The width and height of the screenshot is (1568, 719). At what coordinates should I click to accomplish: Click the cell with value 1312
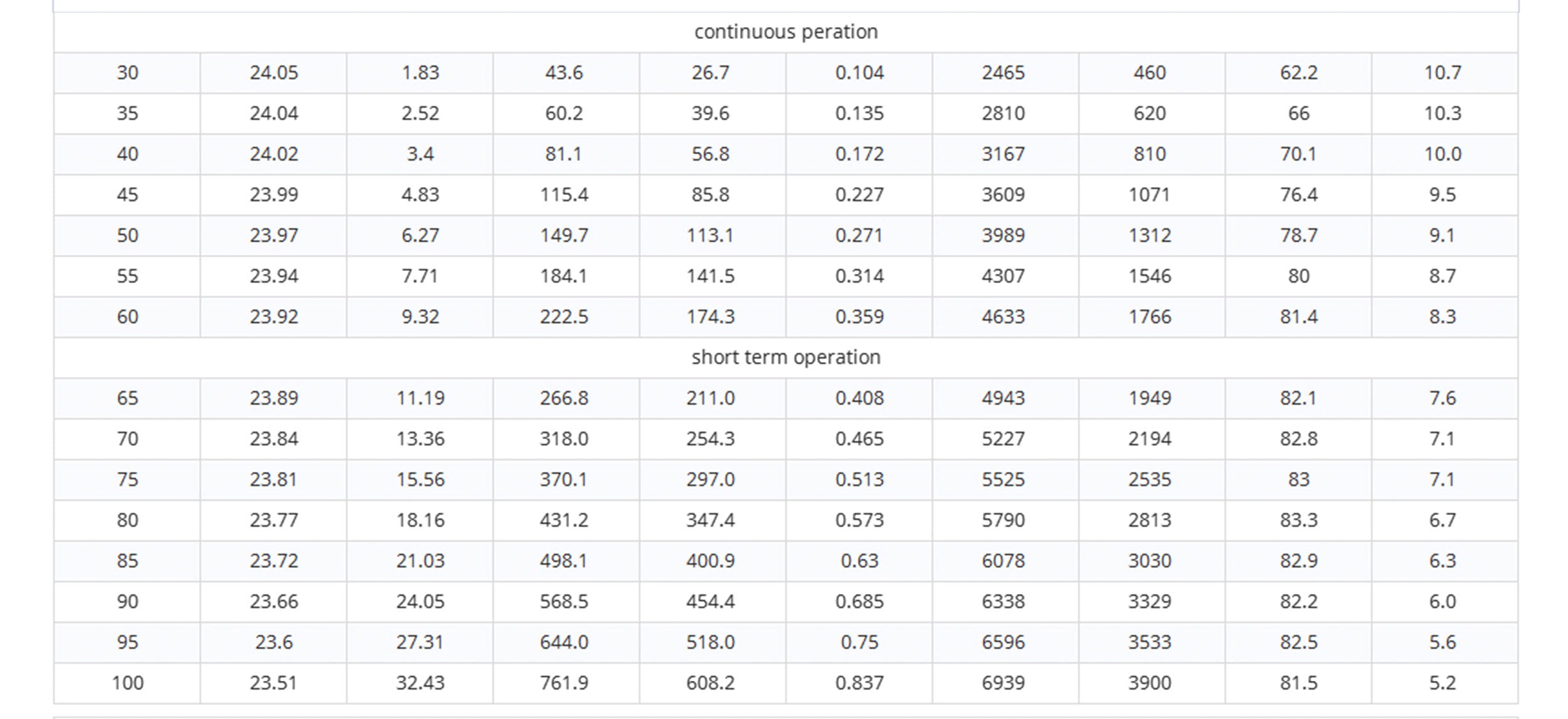pyautogui.click(x=1150, y=236)
